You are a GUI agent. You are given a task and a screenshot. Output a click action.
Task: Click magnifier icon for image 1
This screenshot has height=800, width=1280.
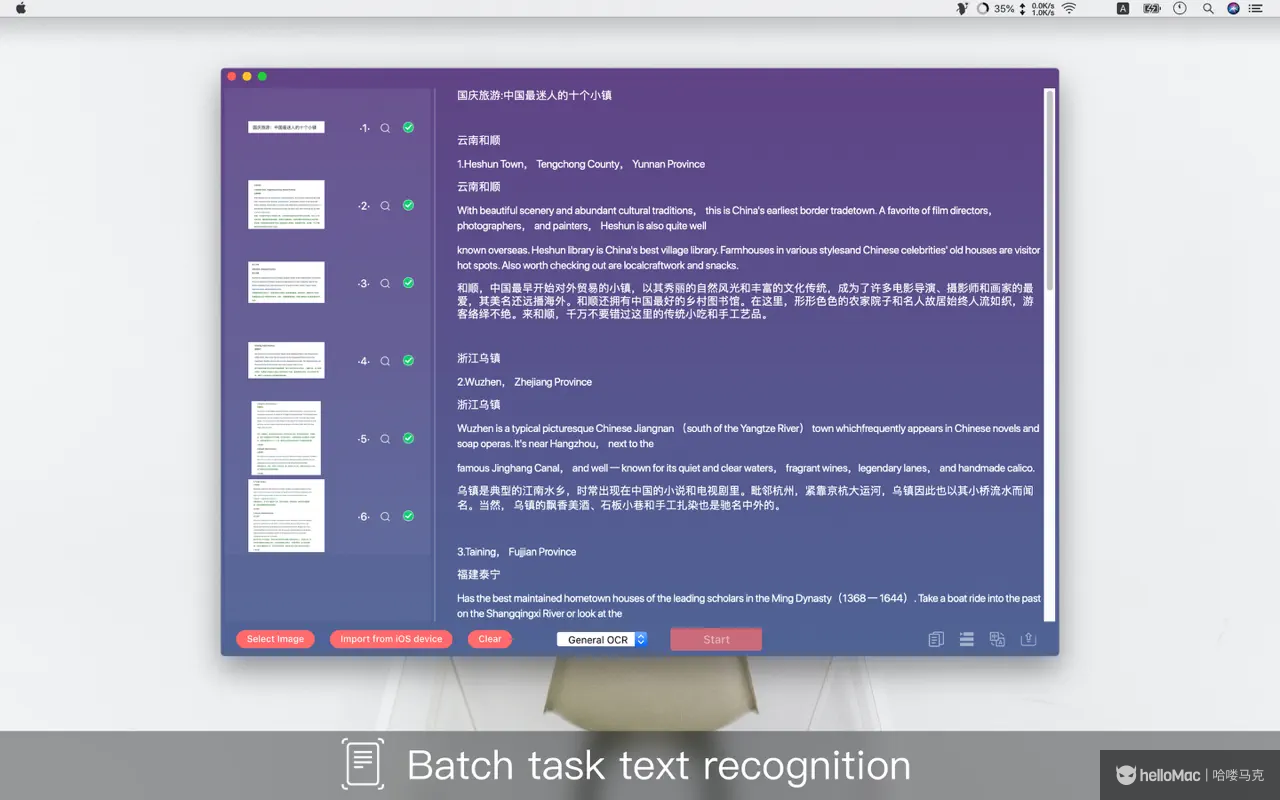(385, 128)
